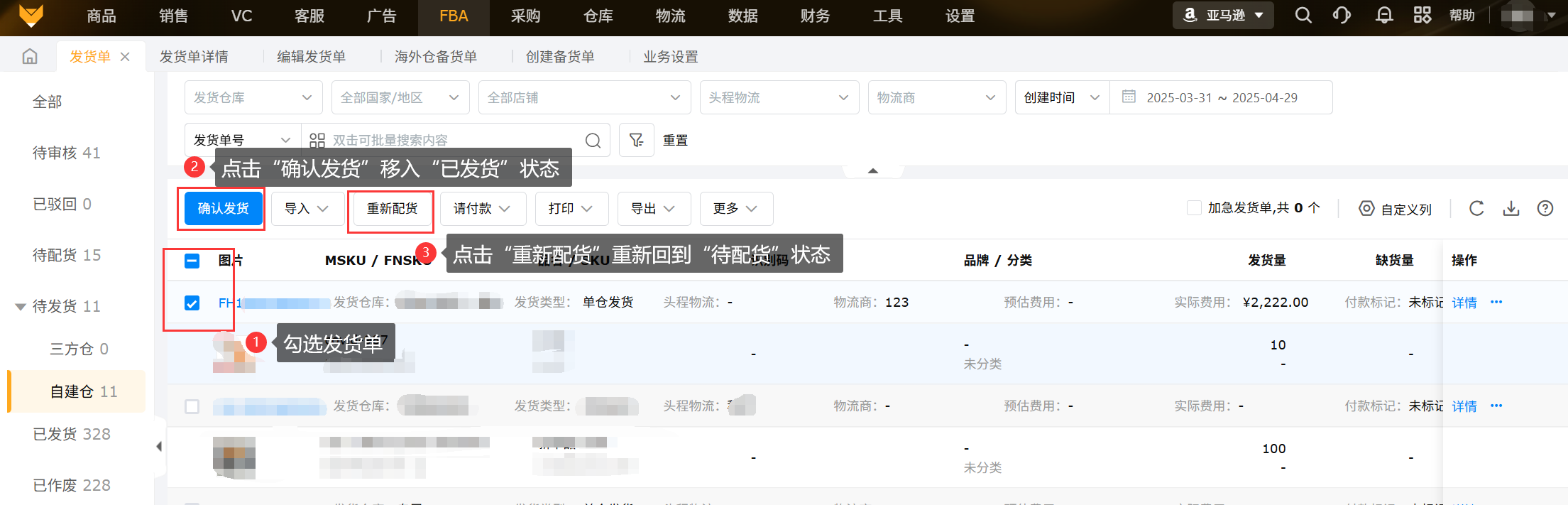Screen dimensions: 1568x505
Task: Open the 全部店铺 dropdown
Action: point(584,97)
